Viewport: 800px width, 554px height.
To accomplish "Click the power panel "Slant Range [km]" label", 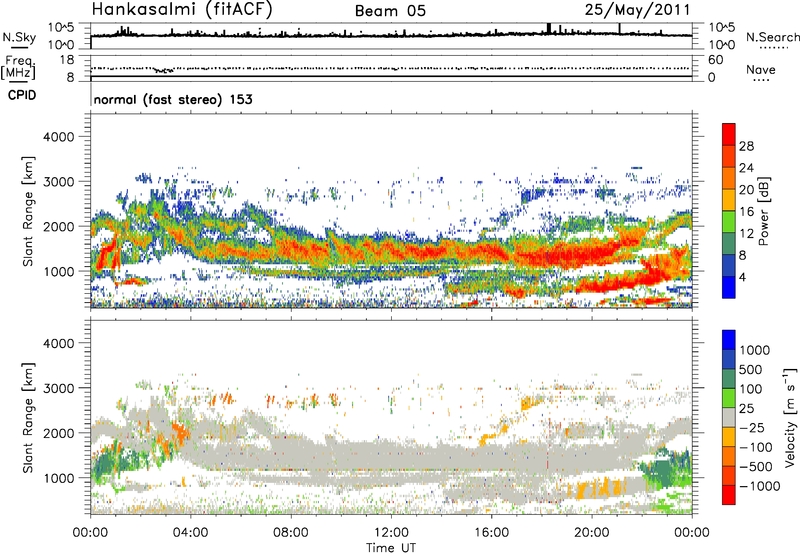I will click(28, 211).
